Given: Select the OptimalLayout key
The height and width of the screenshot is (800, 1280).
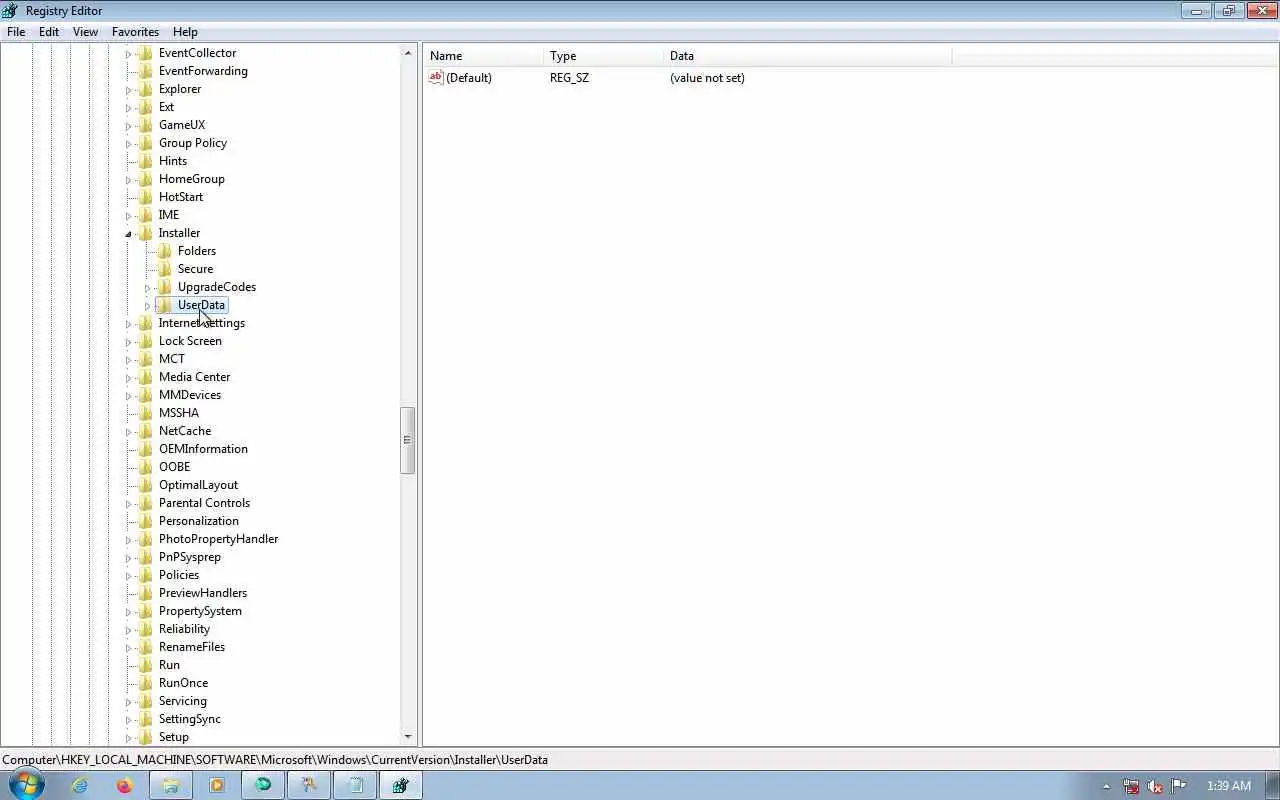Looking at the screenshot, I should 198,485.
